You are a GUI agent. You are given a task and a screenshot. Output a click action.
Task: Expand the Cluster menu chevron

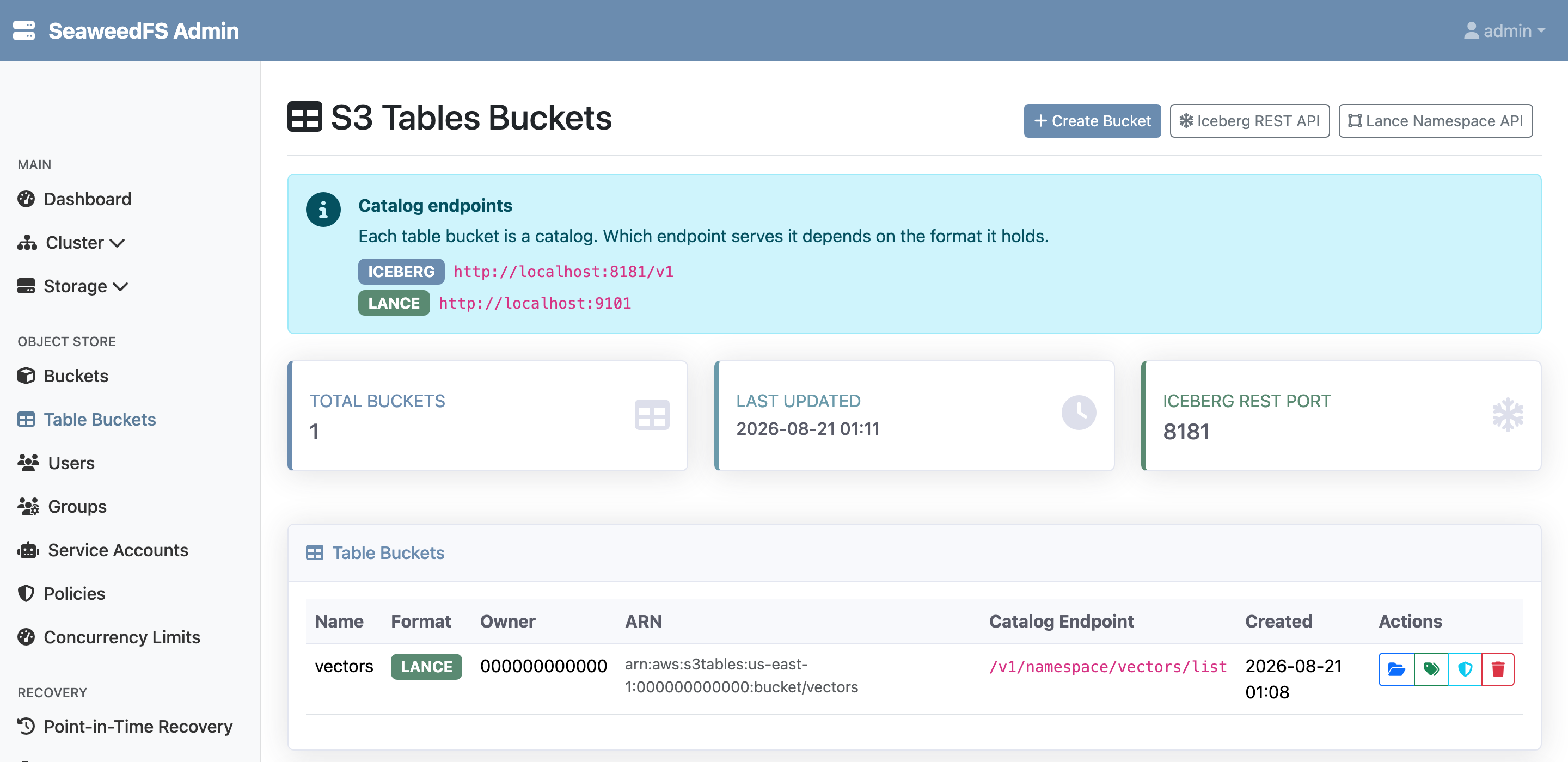click(118, 243)
